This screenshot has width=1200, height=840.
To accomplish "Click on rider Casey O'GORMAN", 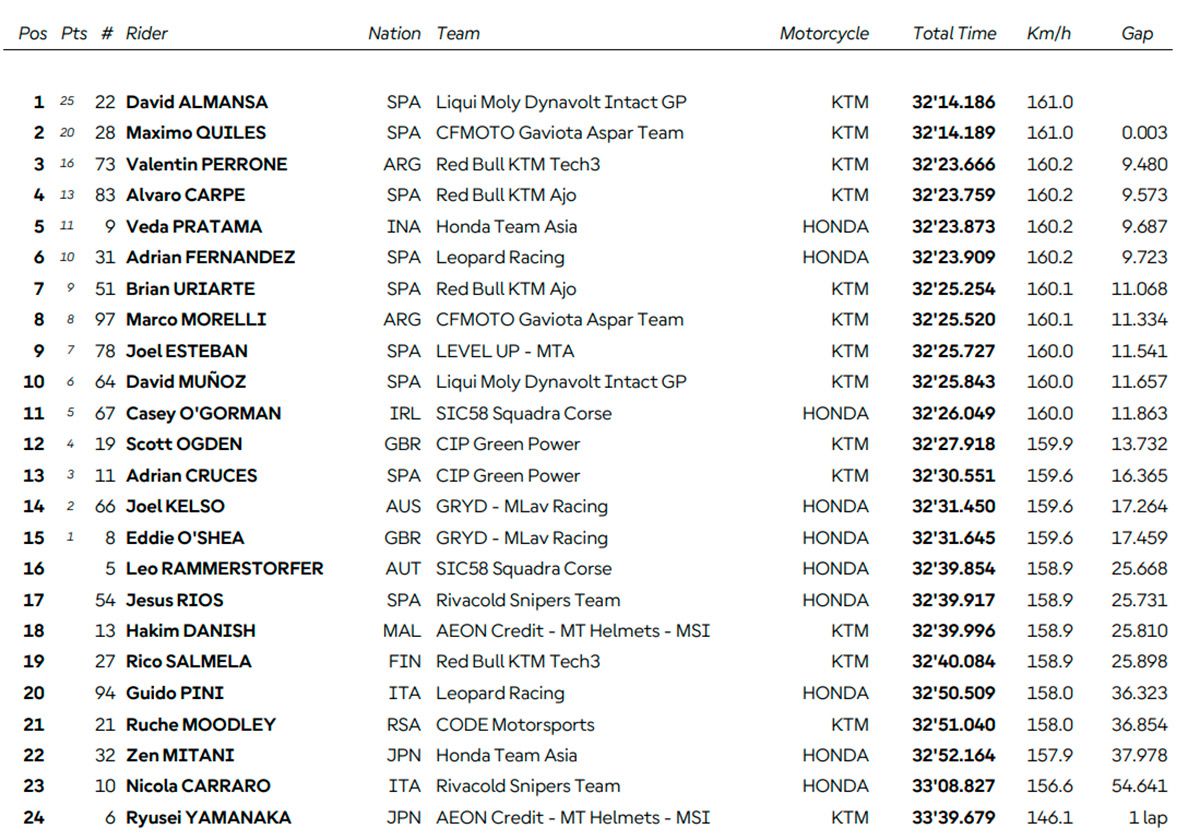I will coord(203,413).
